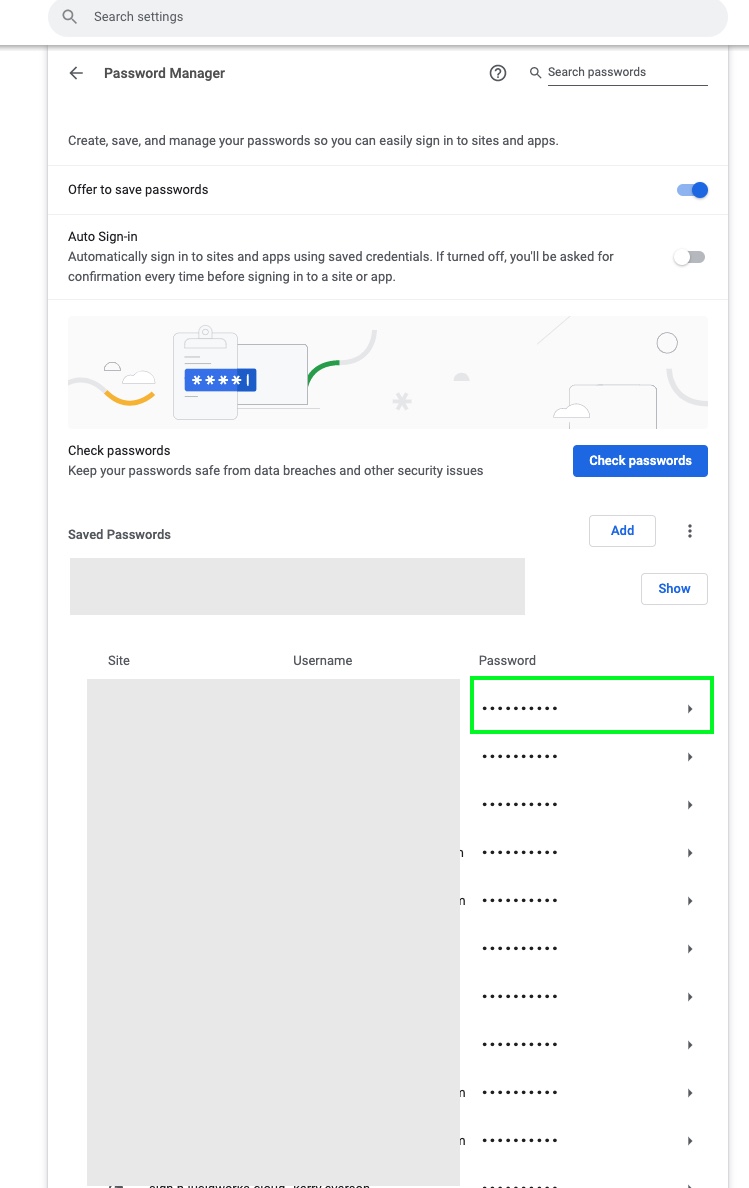Select the first row's masked password dots

click(520, 709)
